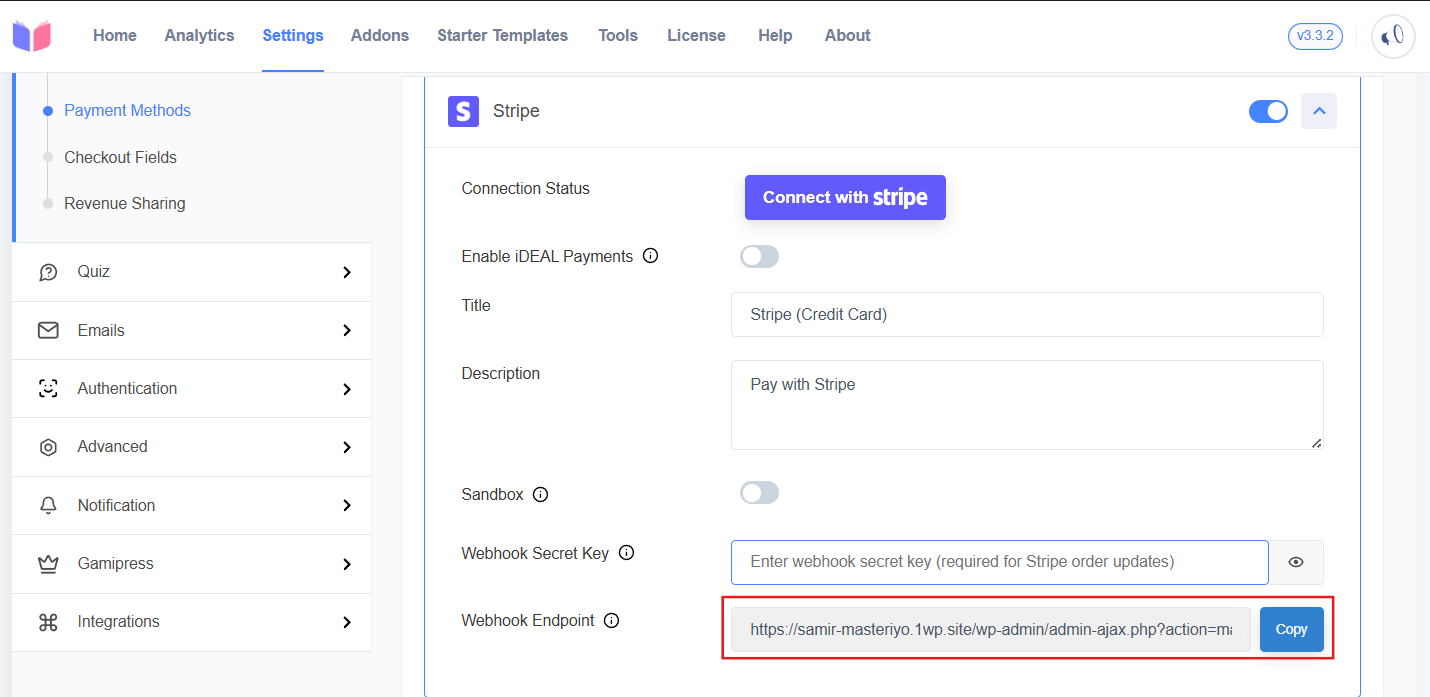Image resolution: width=1430 pixels, height=697 pixels.
Task: Select Payment Methods in sidebar
Action: point(127,111)
